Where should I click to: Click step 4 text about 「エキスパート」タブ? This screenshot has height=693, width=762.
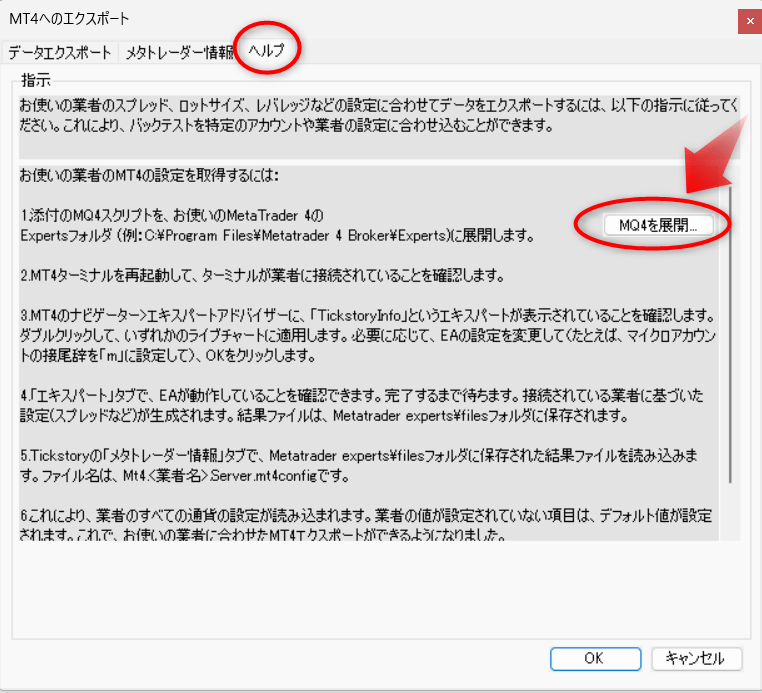(362, 406)
